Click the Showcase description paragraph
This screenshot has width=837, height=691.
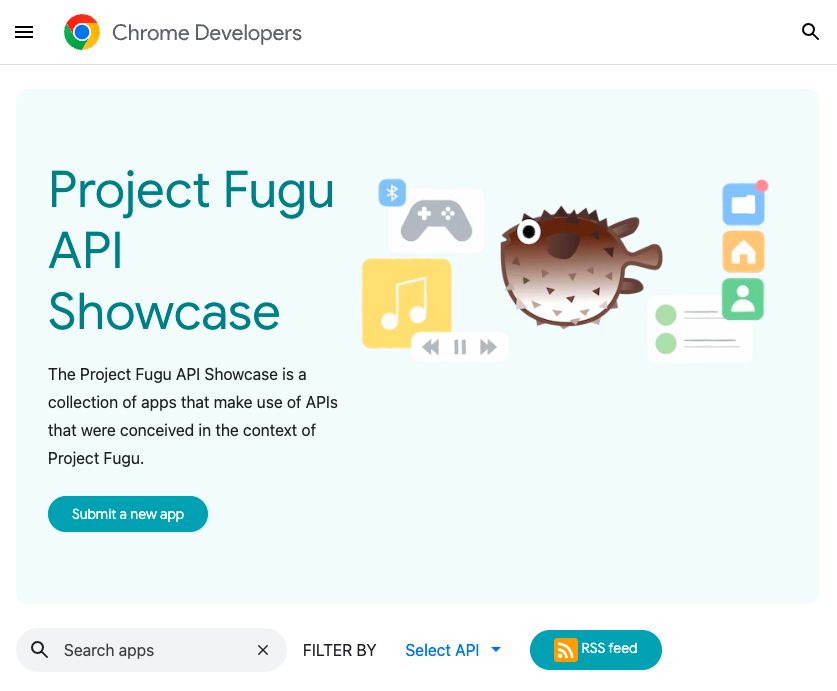193,416
